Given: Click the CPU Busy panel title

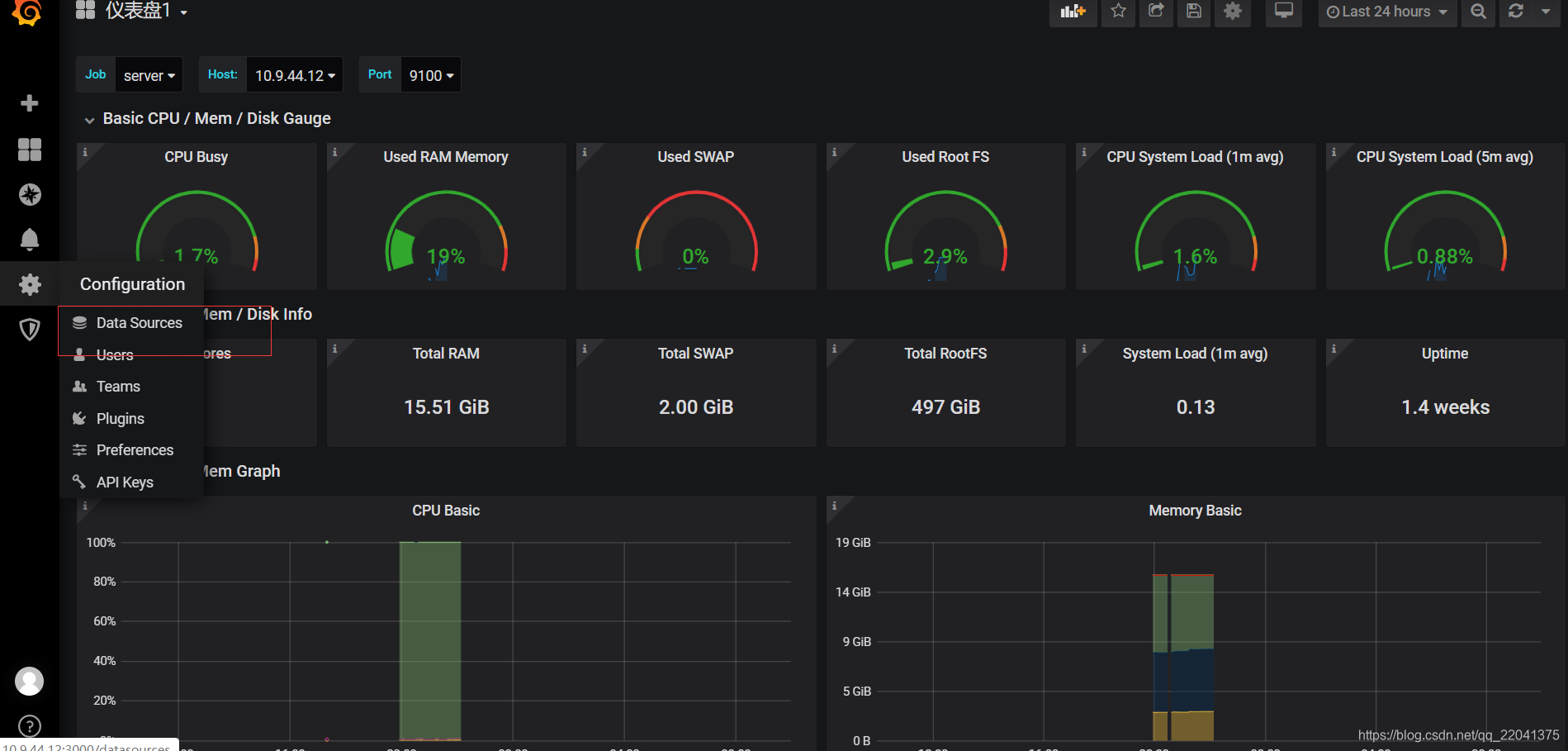Looking at the screenshot, I should click(x=197, y=157).
